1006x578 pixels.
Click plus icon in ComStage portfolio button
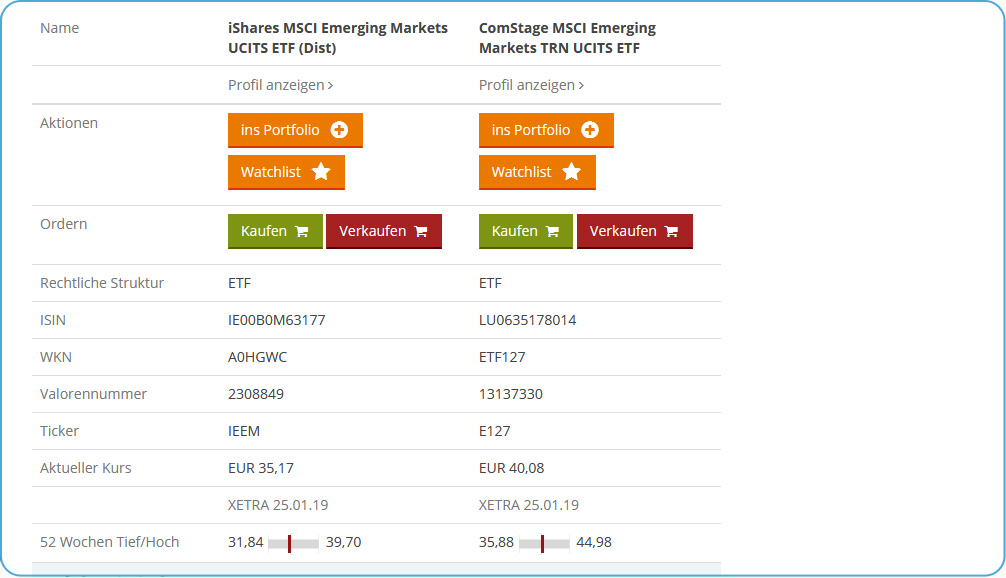(590, 130)
